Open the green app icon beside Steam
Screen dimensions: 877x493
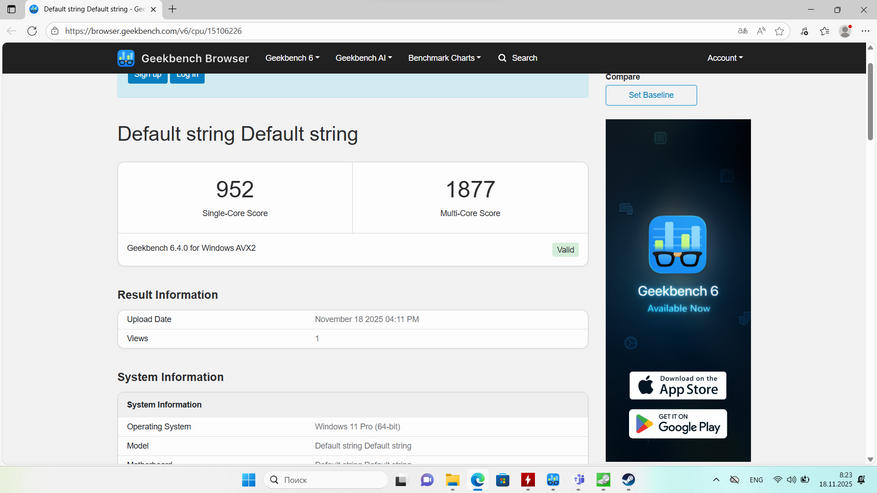(603, 480)
